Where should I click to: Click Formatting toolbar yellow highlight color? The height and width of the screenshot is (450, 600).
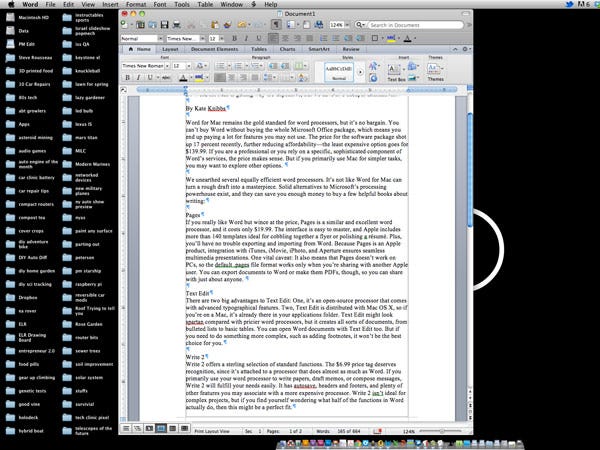391,38
